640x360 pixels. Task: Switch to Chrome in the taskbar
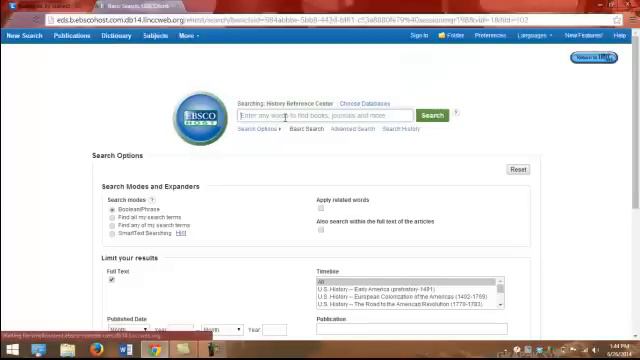point(155,350)
